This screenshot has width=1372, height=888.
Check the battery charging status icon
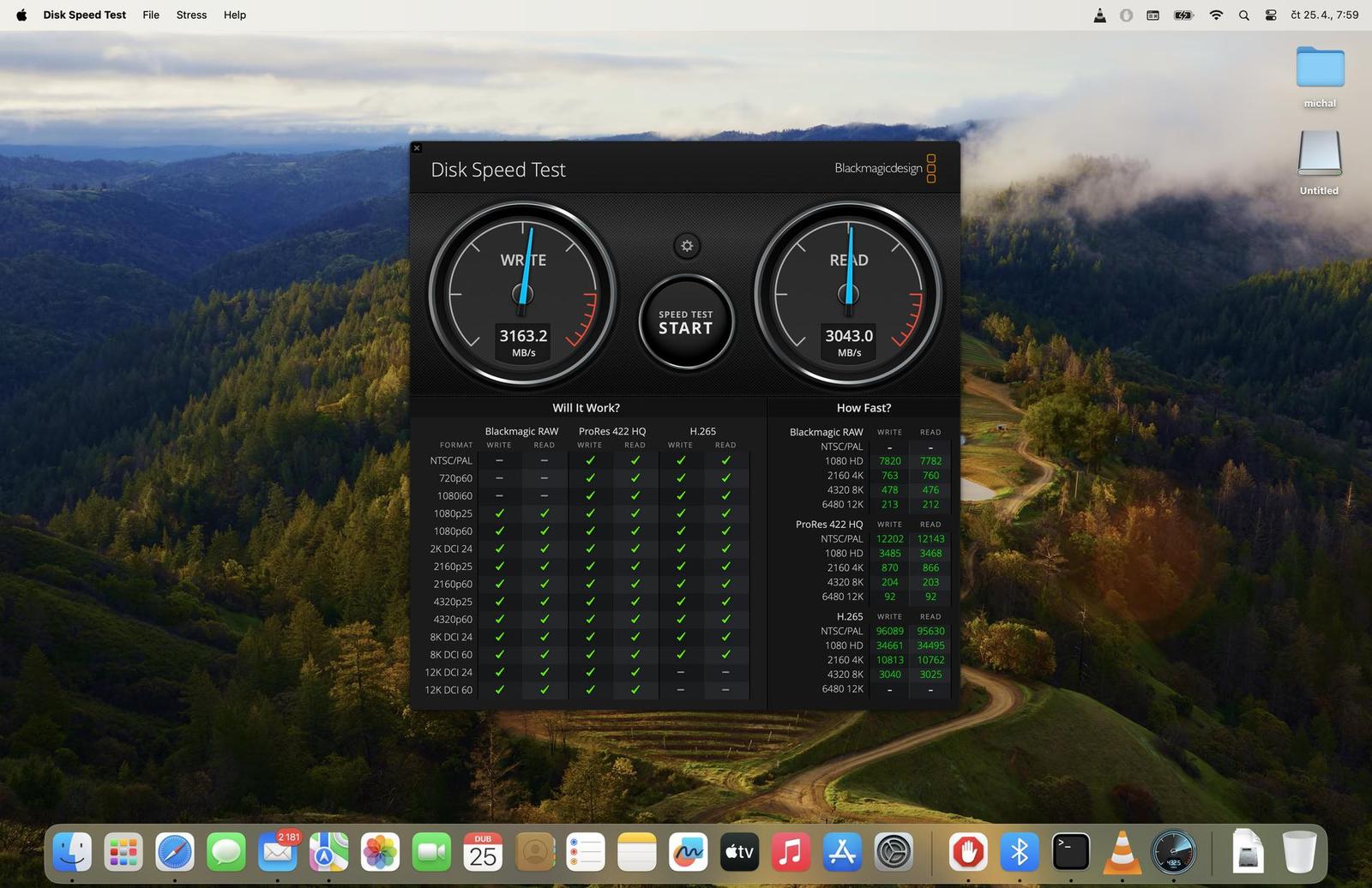click(x=1183, y=15)
